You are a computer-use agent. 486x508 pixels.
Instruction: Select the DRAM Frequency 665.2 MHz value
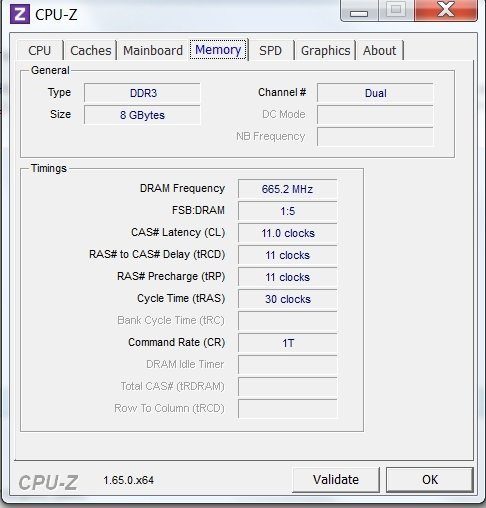(x=288, y=189)
